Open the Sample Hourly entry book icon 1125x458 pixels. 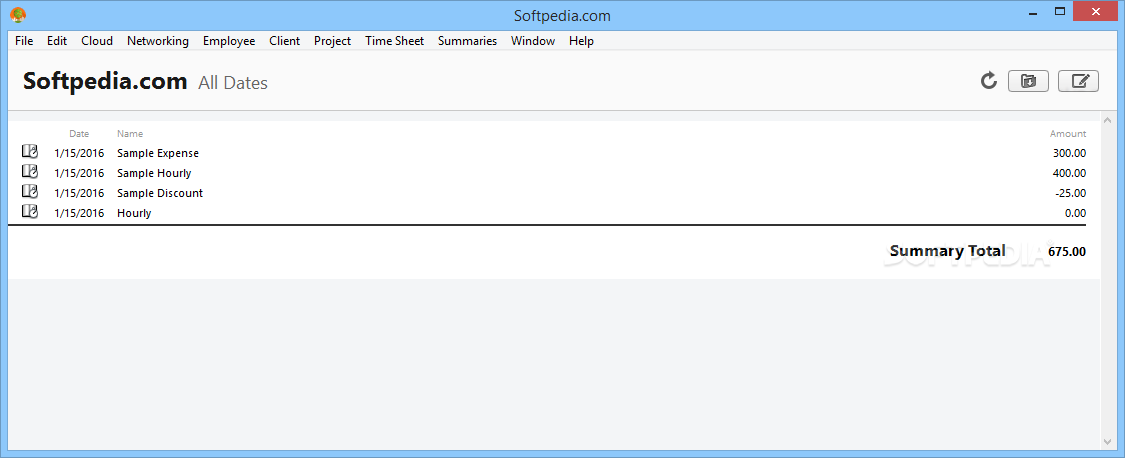(29, 172)
